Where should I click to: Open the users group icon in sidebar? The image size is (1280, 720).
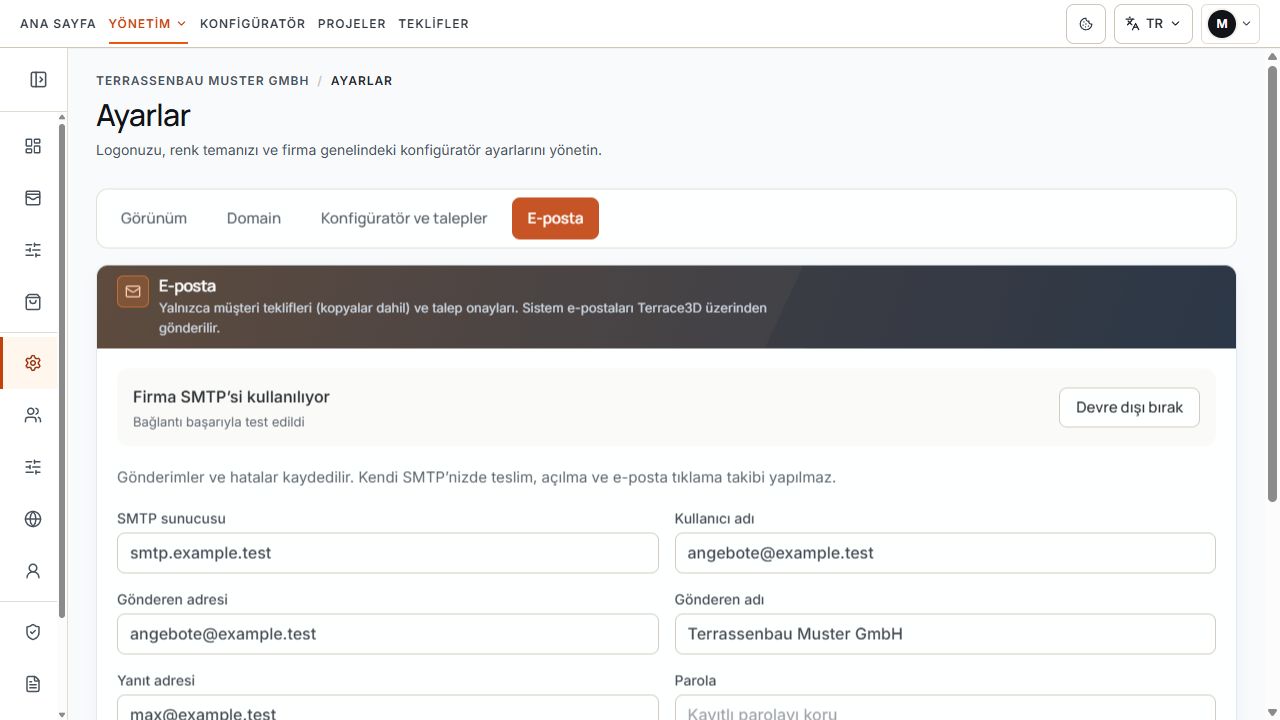point(33,415)
